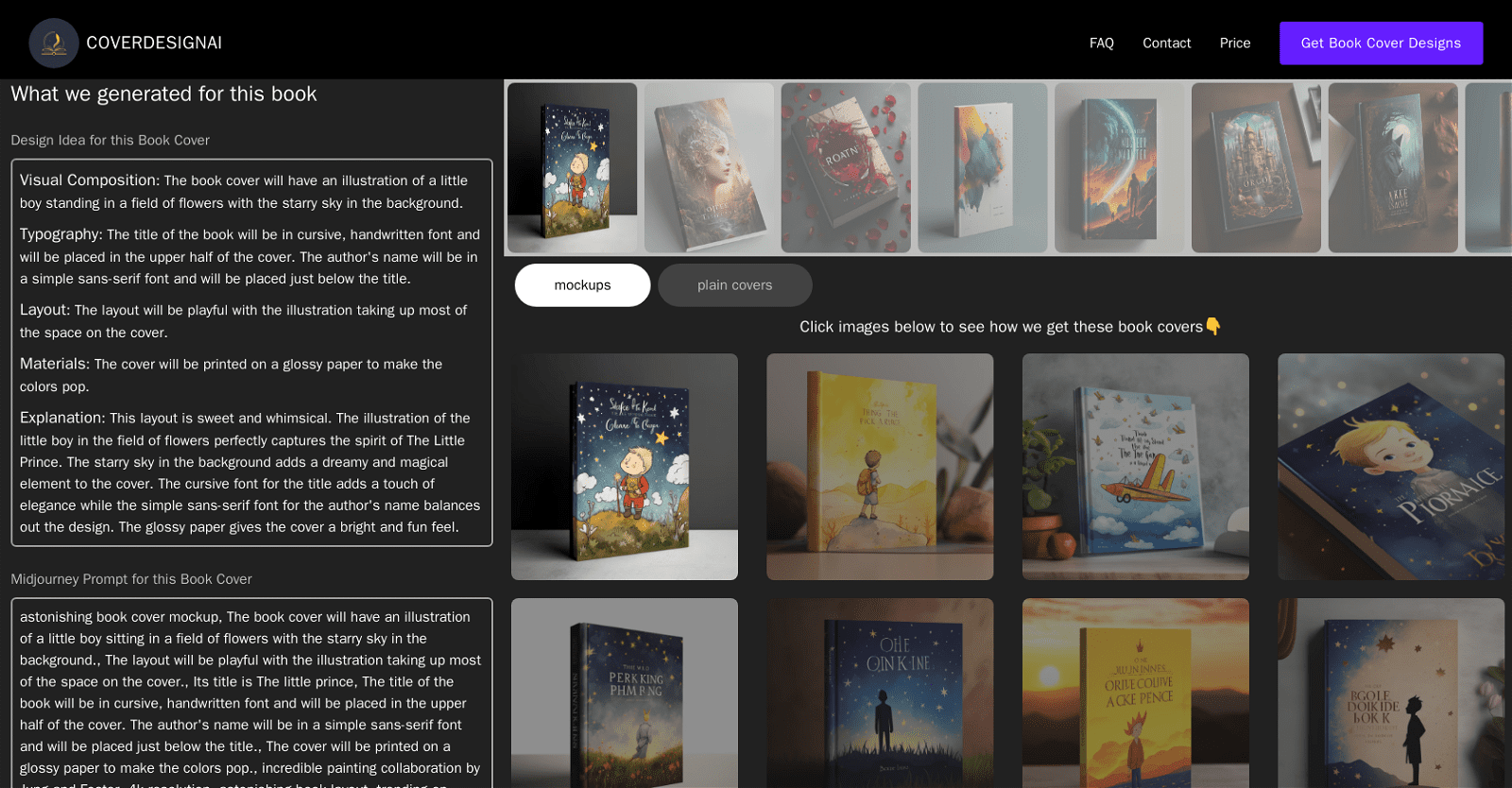Image resolution: width=1512 pixels, height=788 pixels.
Task: Click the 'Explanation:' heading text
Action: (62, 418)
